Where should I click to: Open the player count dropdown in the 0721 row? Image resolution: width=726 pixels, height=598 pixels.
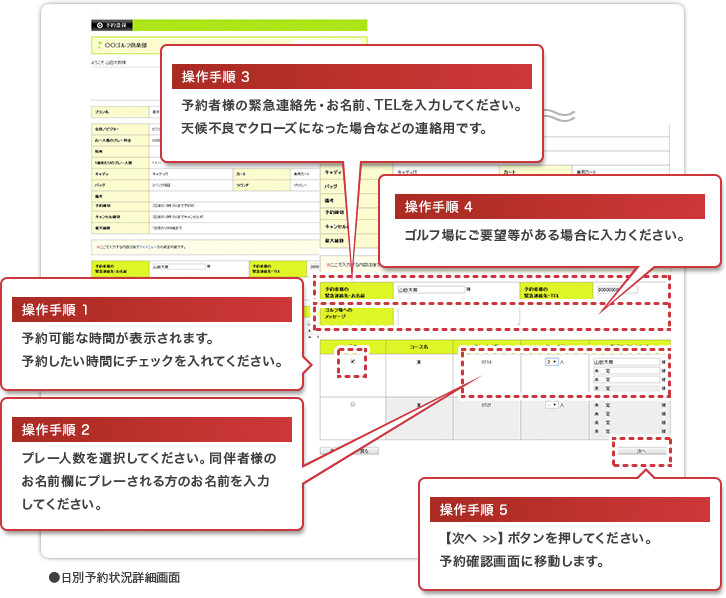pyautogui.click(x=552, y=405)
